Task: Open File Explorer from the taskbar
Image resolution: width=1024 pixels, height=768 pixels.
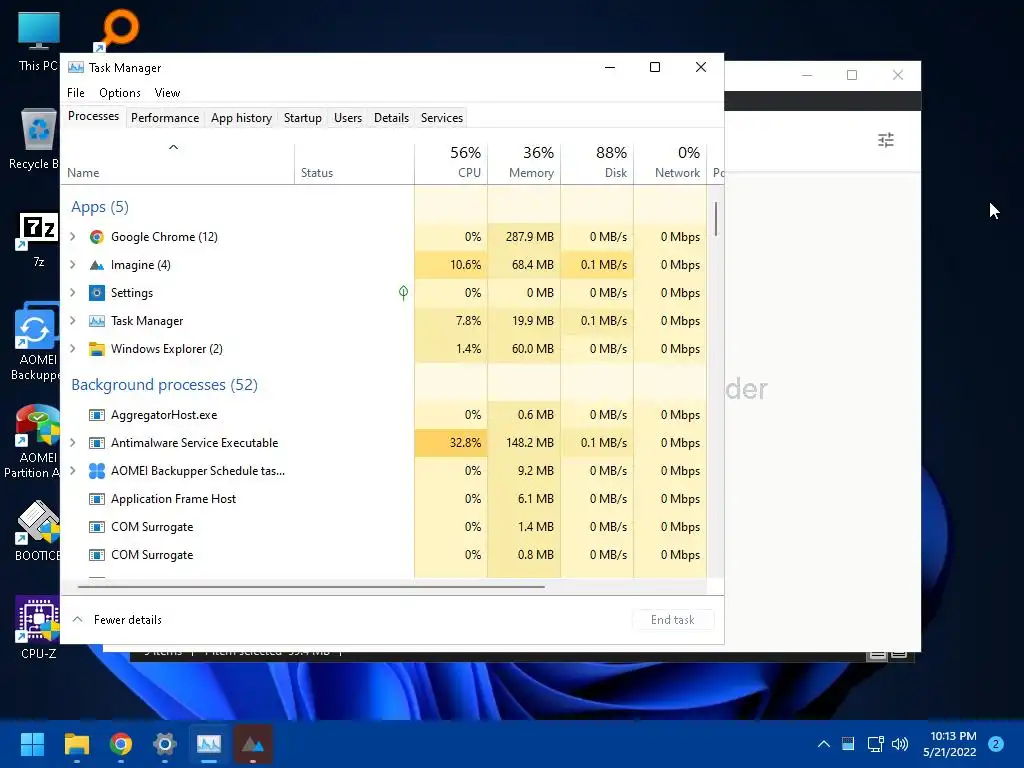Action: (x=76, y=744)
